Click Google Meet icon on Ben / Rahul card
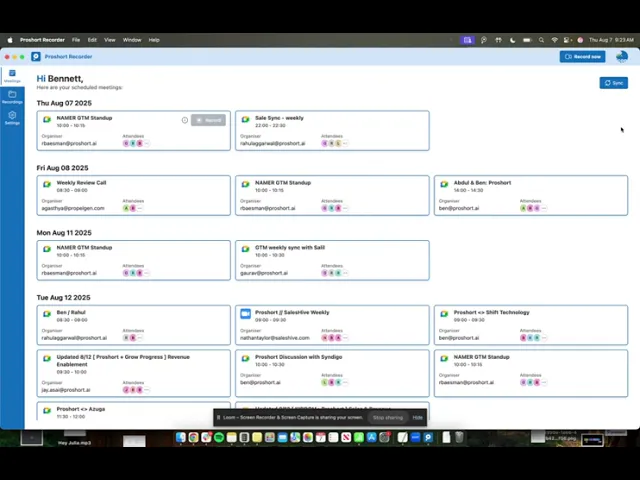This screenshot has width=640, height=480. tap(47, 314)
